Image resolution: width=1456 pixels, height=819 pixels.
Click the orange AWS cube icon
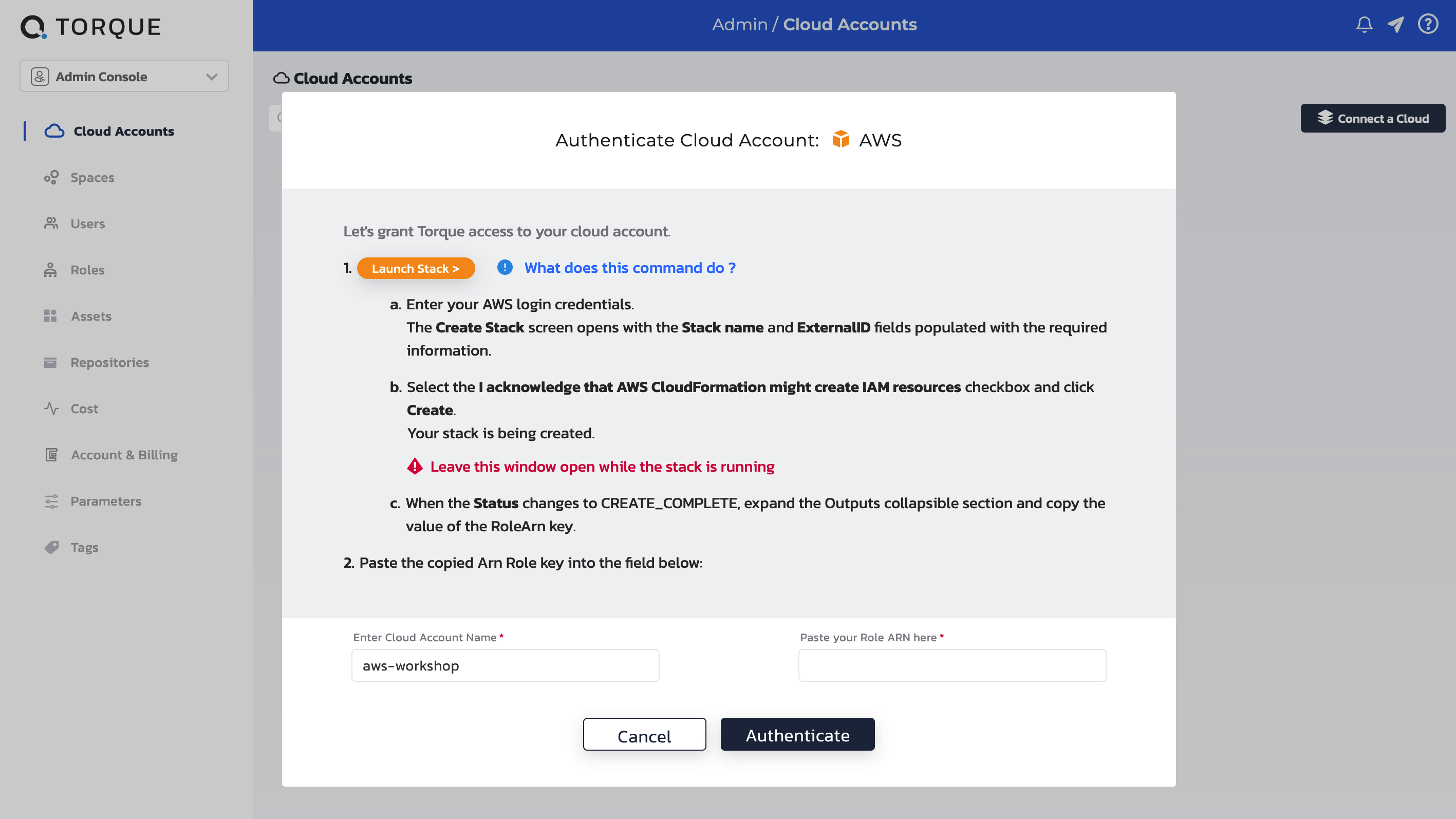pyautogui.click(x=841, y=139)
